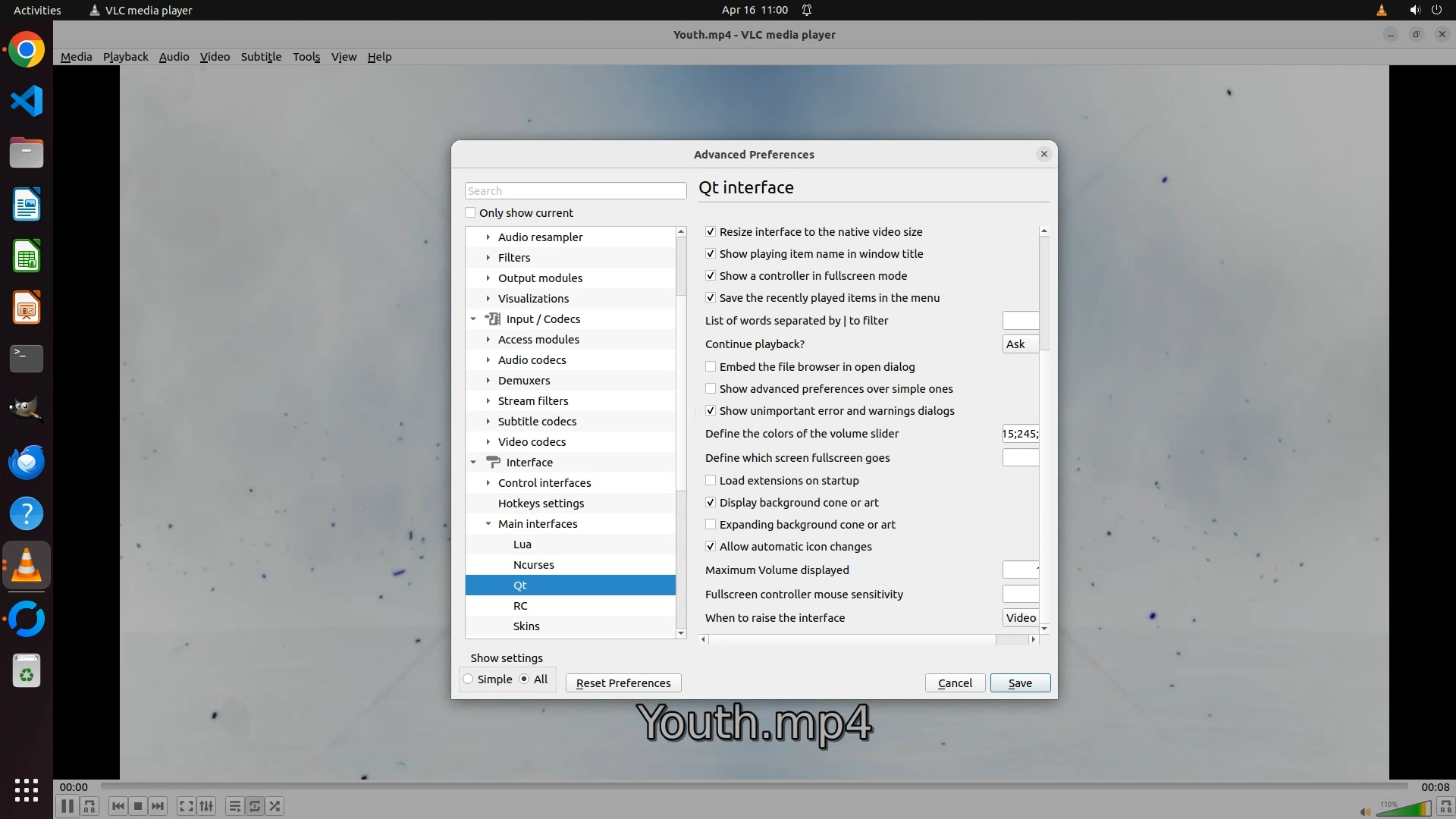Uncheck Resize interface to native video size

(711, 232)
